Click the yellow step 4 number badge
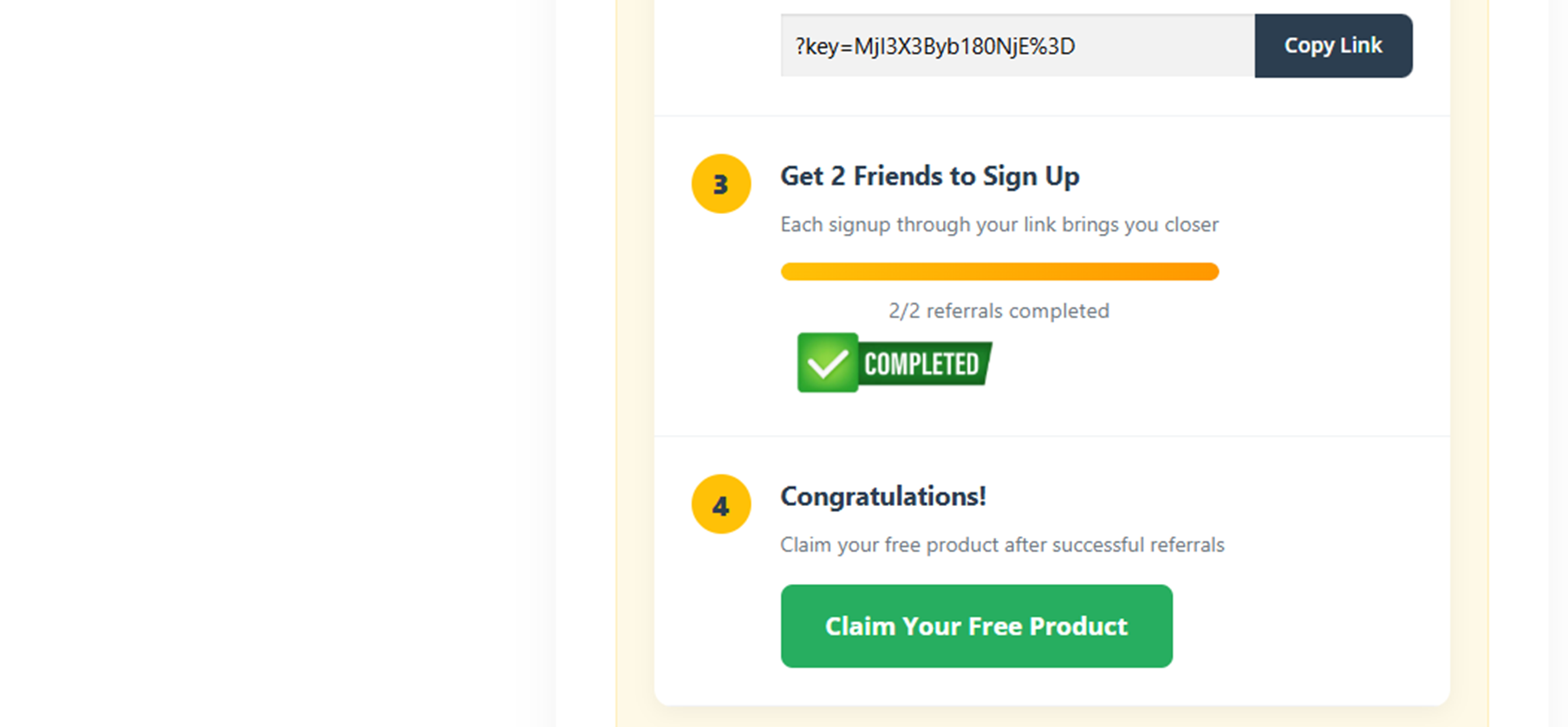This screenshot has height=727, width=1568. pyautogui.click(x=720, y=504)
